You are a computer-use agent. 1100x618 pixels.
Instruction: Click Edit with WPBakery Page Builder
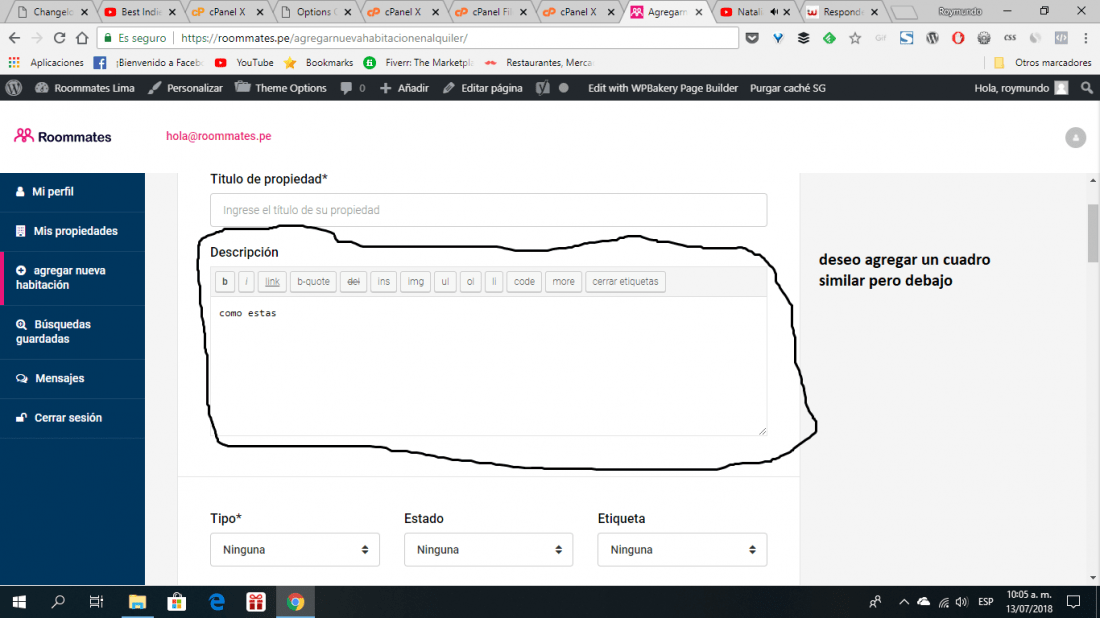point(662,88)
